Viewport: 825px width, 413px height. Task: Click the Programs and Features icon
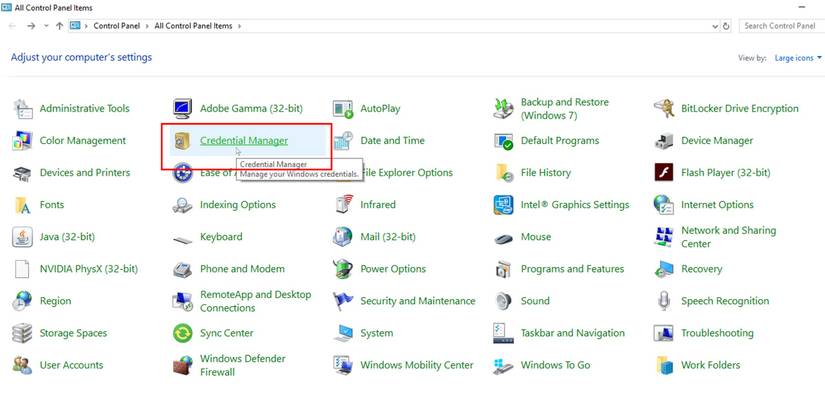504,269
